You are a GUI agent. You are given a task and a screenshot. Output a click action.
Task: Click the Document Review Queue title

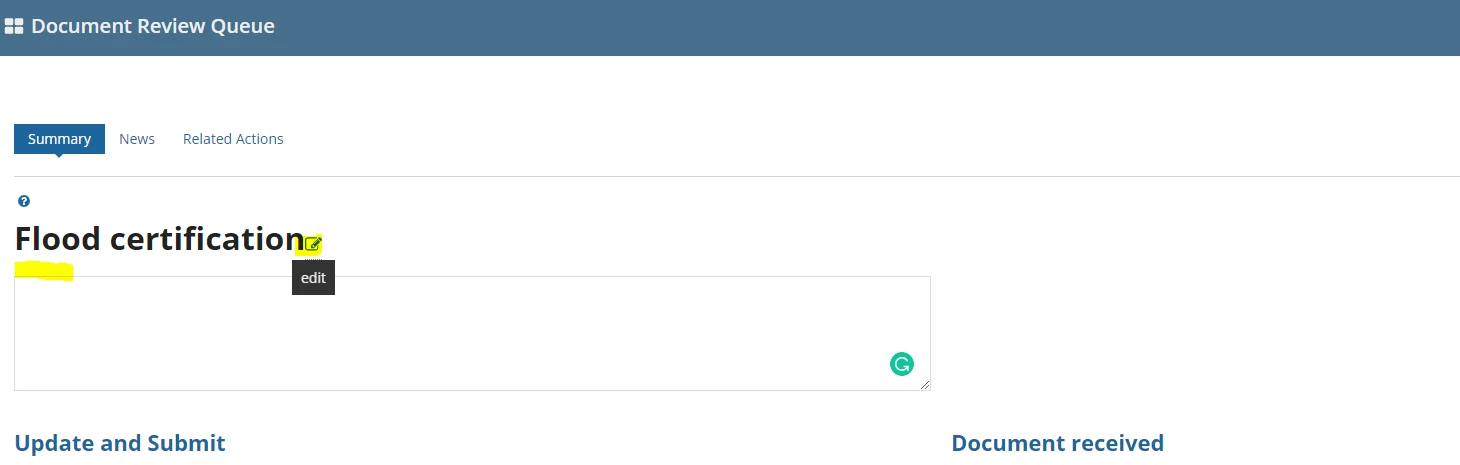153,26
